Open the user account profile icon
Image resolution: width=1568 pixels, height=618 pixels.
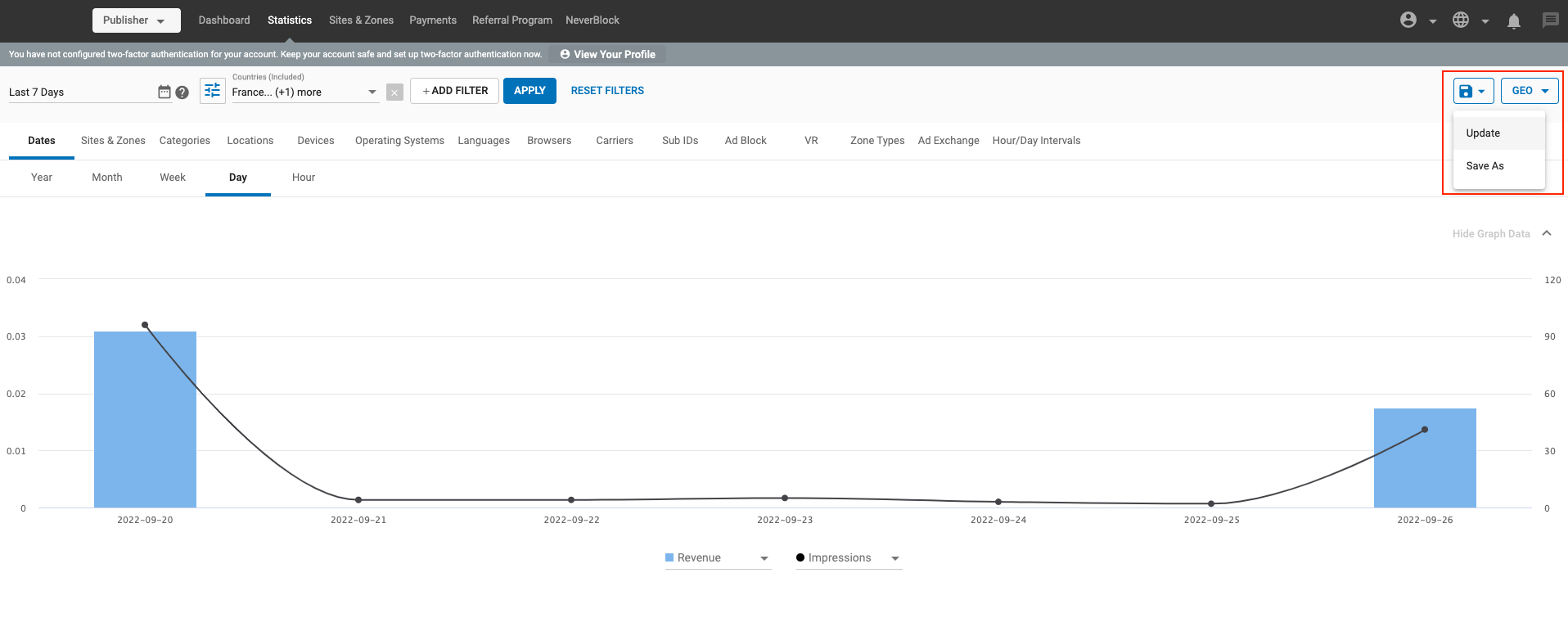(x=1408, y=20)
